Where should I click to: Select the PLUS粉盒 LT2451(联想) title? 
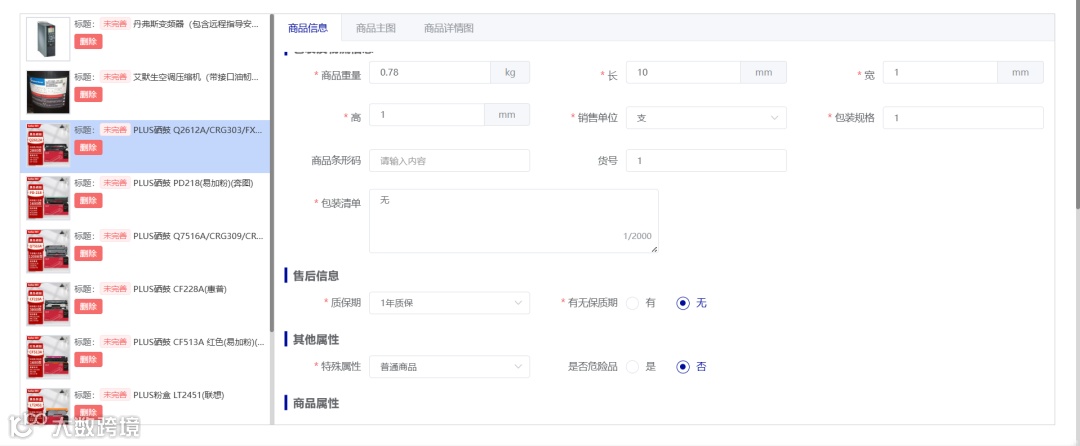pos(179,394)
